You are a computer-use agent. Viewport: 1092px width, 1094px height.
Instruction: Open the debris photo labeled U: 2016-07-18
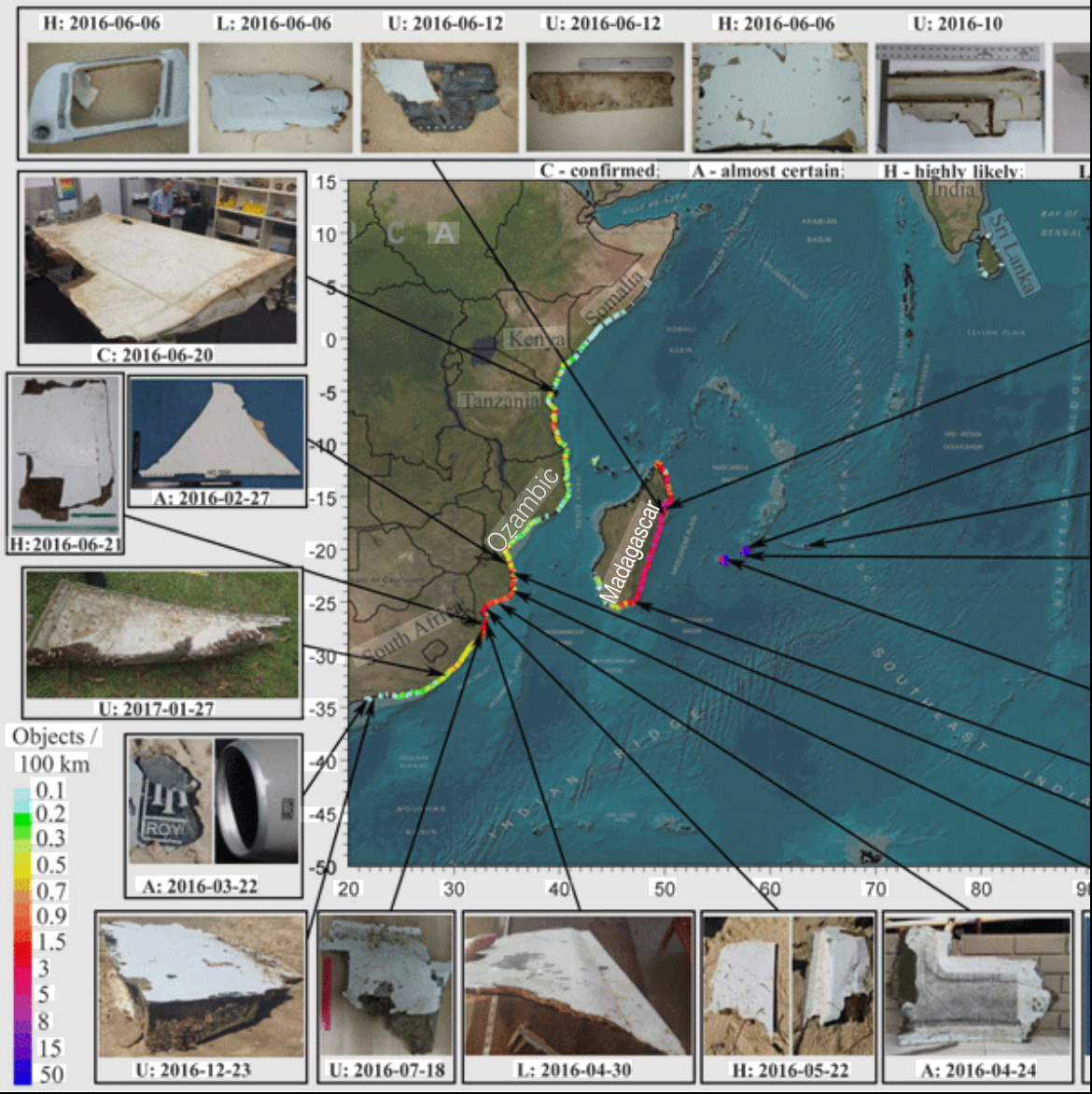pyautogui.click(x=385, y=987)
